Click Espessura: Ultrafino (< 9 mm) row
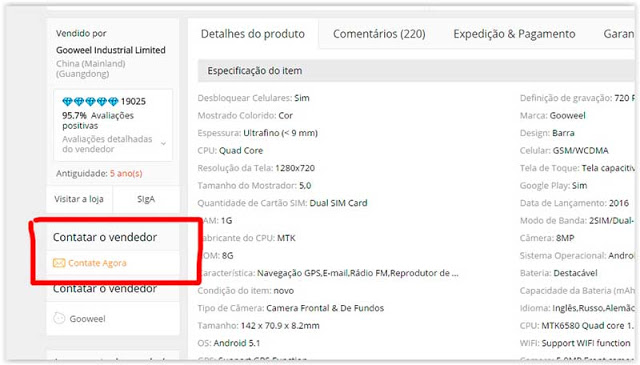Viewport: 640px width, 365px height. tap(258, 133)
